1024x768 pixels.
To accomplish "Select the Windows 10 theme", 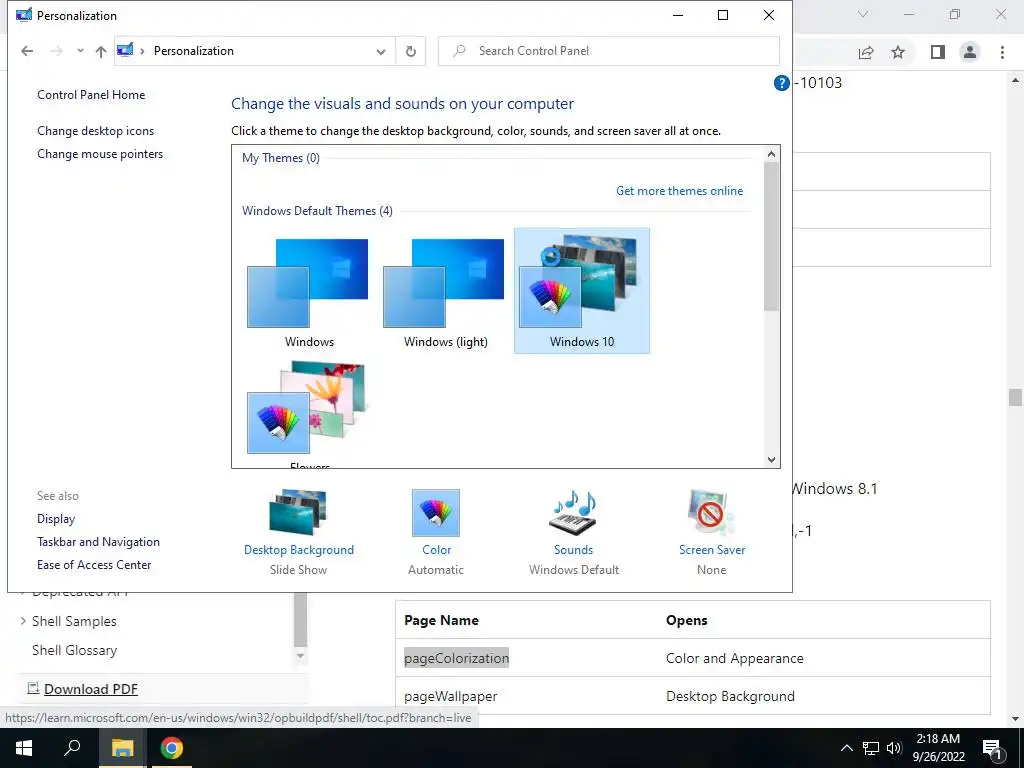I will click(x=582, y=291).
